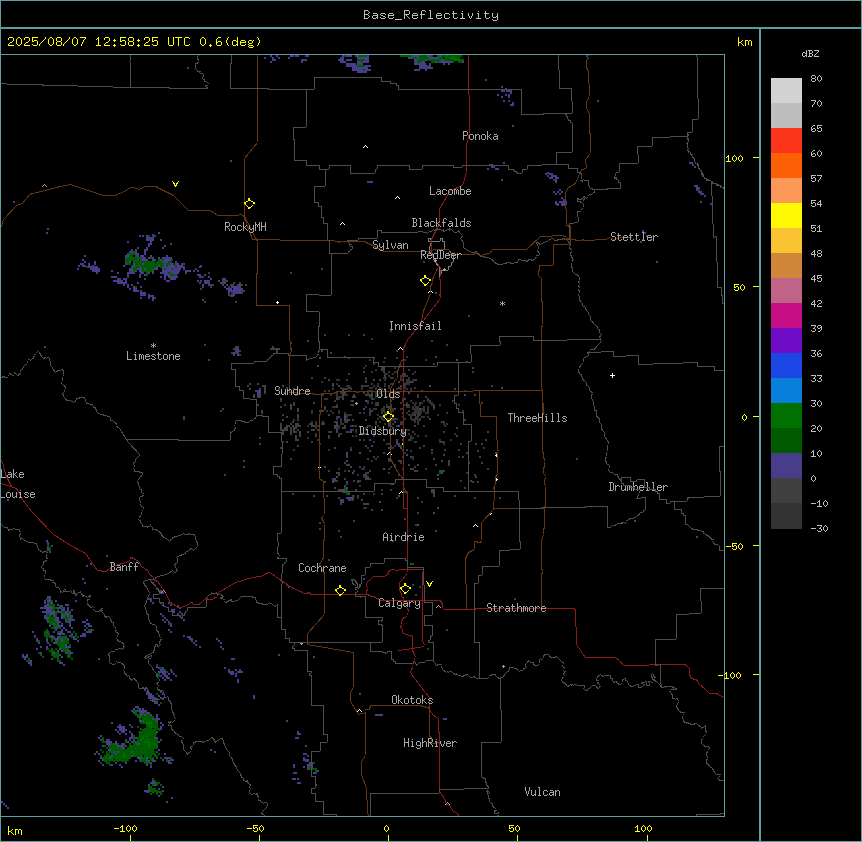This screenshot has width=862, height=842.
Task: Pick the yellow 51-54 dBZ legend swatch
Action: pos(786,215)
